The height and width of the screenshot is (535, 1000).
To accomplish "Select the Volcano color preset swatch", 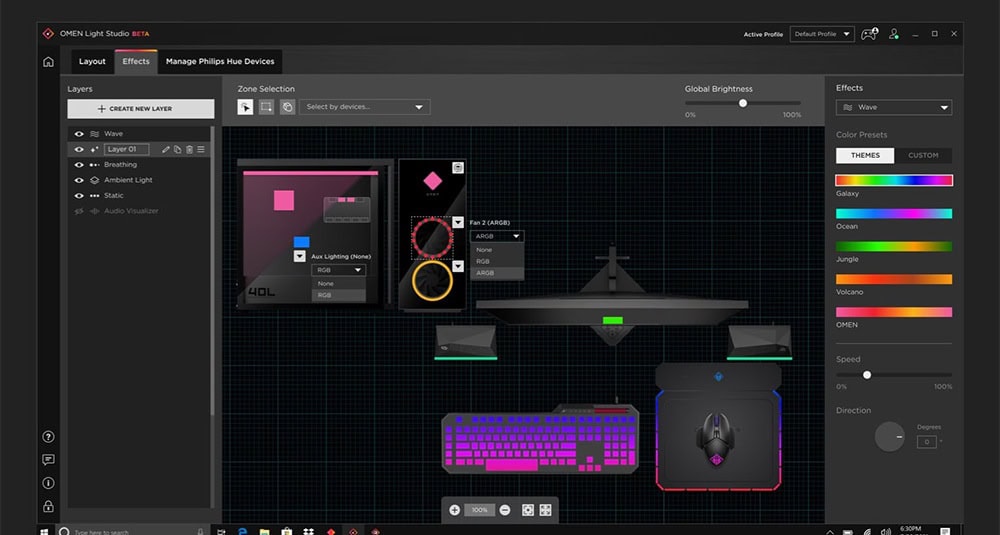I will point(893,279).
